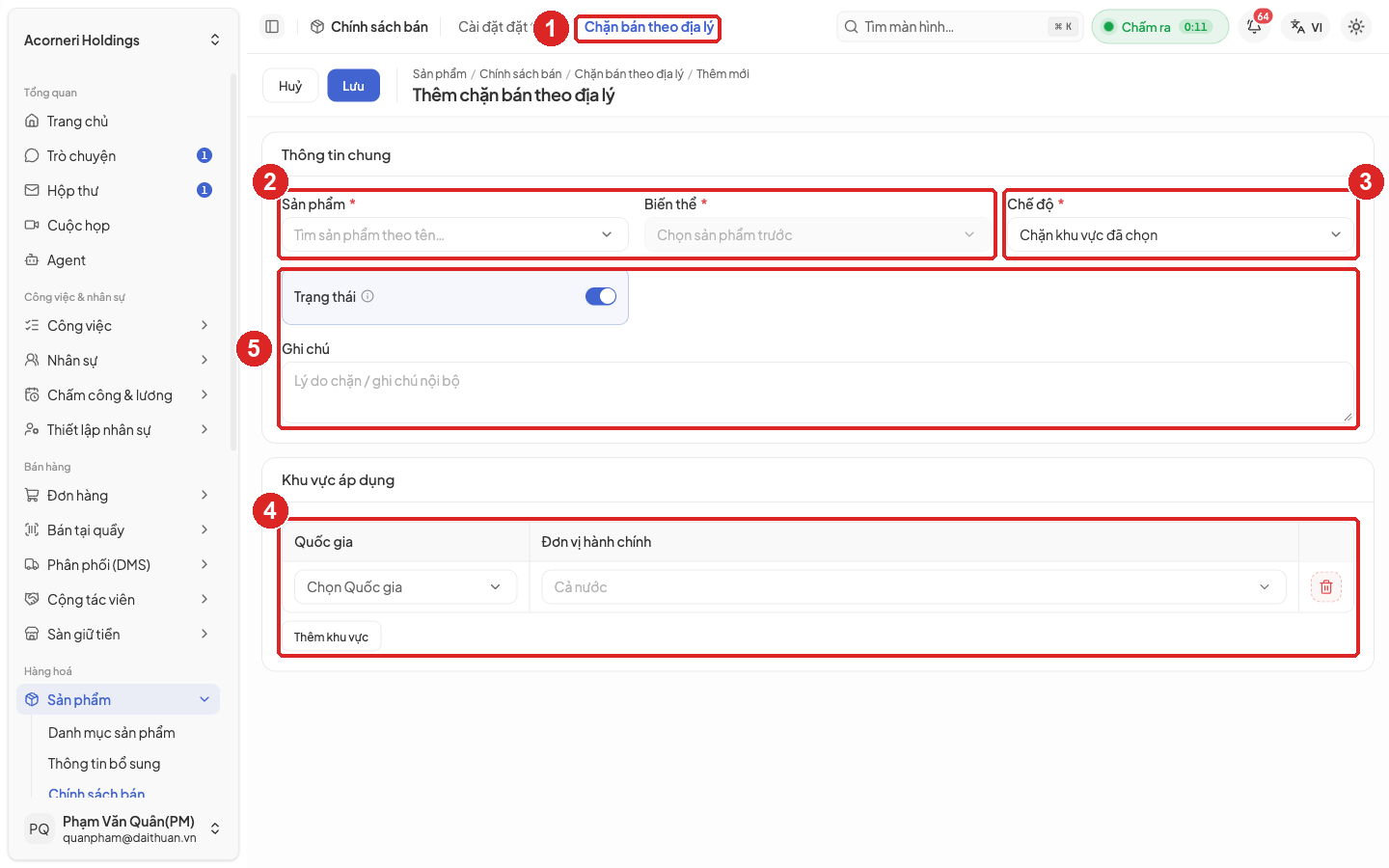The width and height of the screenshot is (1389, 868).
Task: Open the language switcher VI
Action: [x=1306, y=27]
